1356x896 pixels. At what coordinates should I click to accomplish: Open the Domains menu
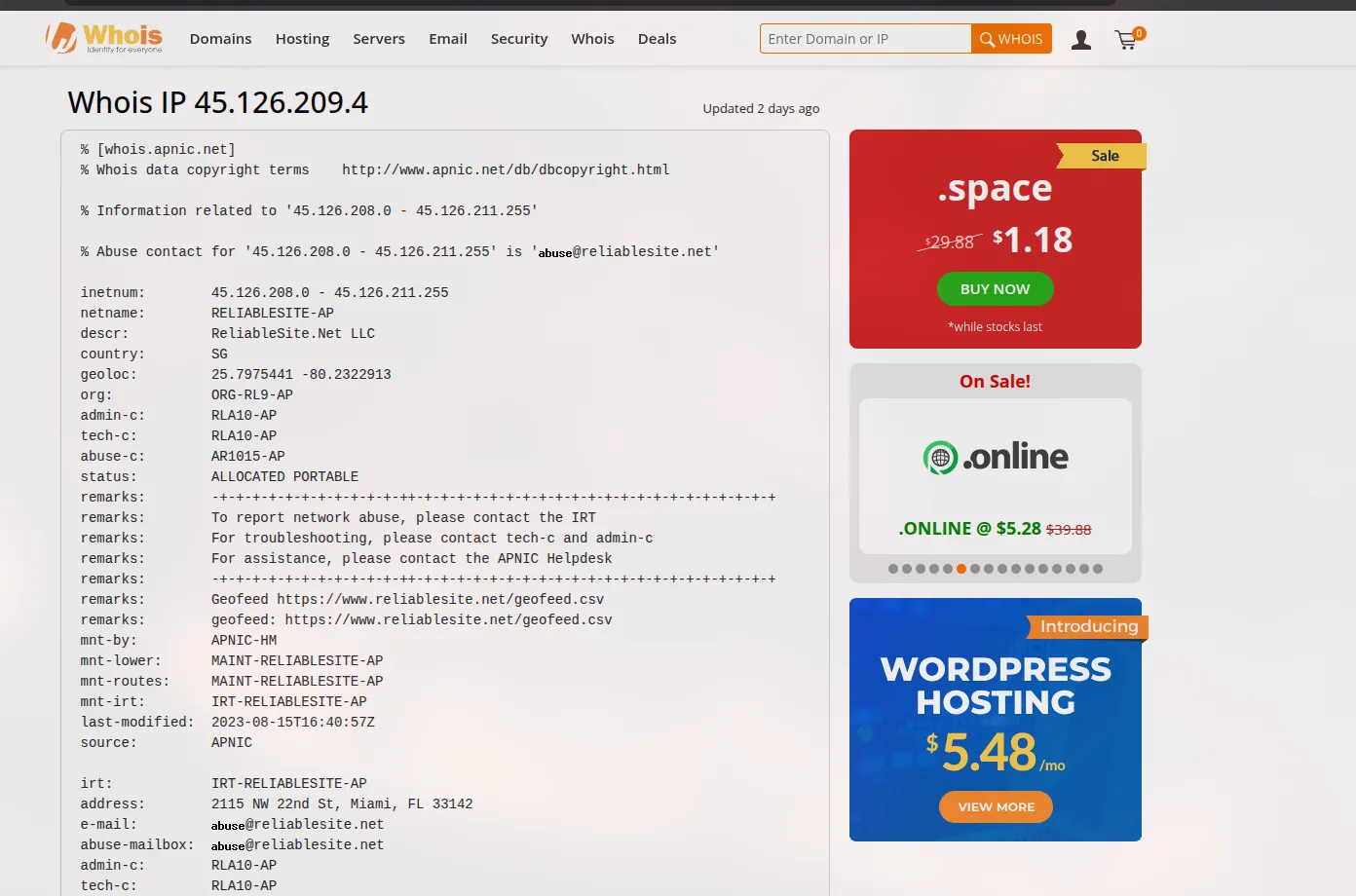coord(220,39)
